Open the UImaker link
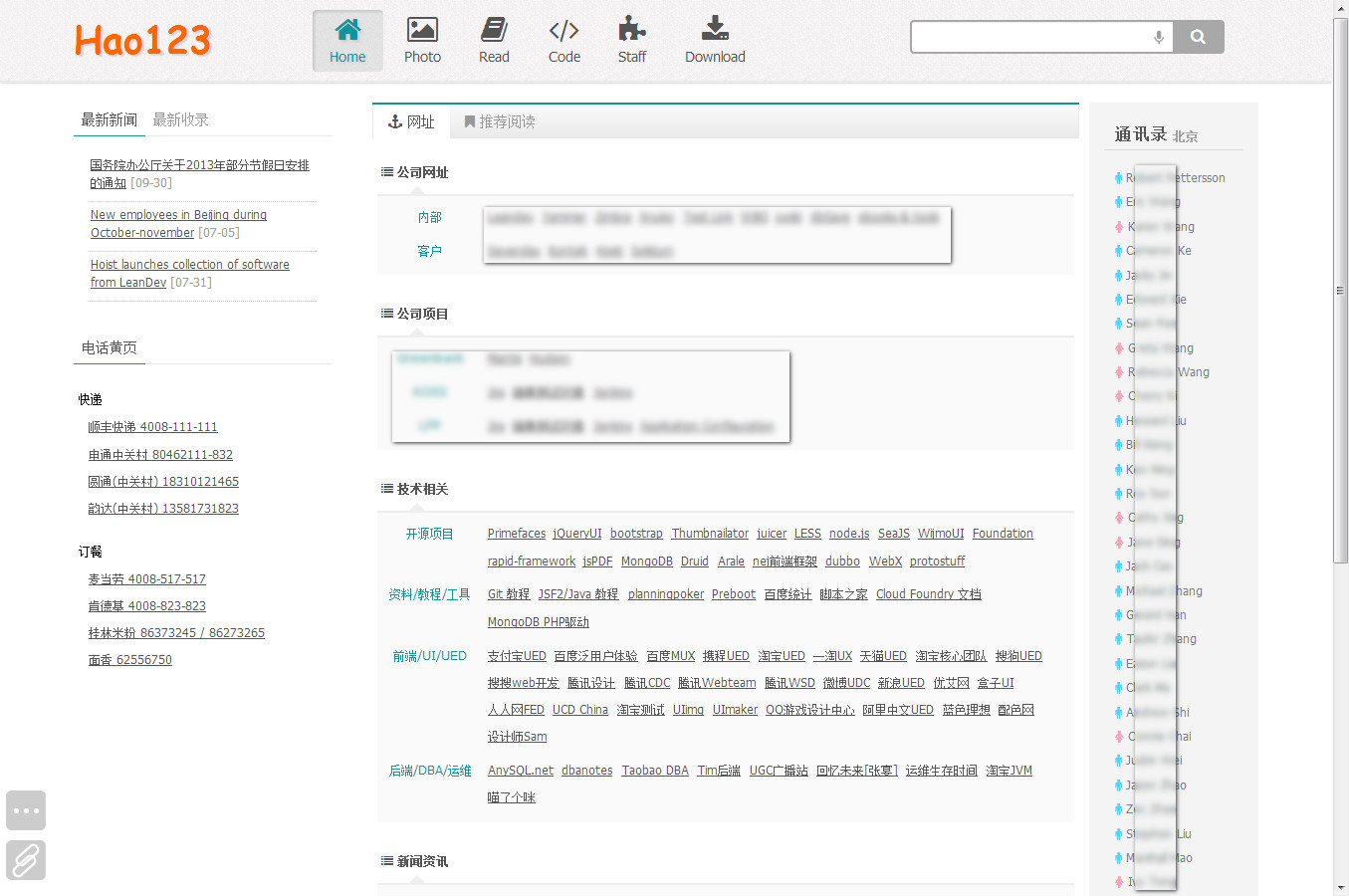 coord(735,710)
